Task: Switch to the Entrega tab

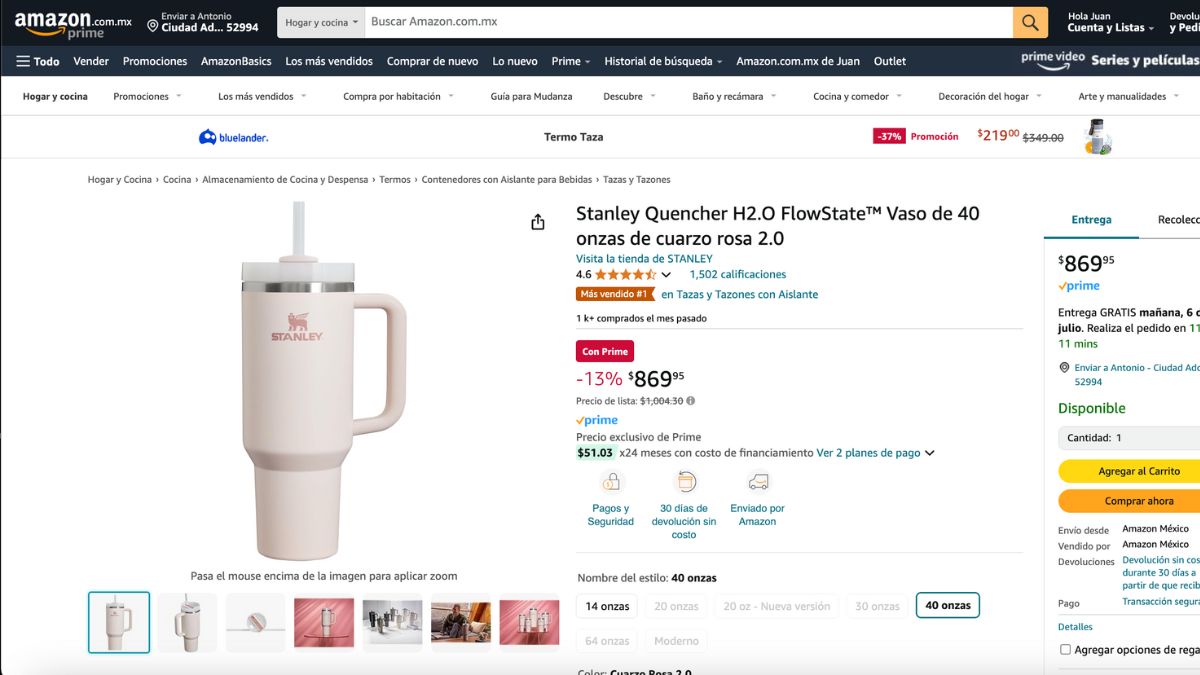Action: click(1091, 220)
